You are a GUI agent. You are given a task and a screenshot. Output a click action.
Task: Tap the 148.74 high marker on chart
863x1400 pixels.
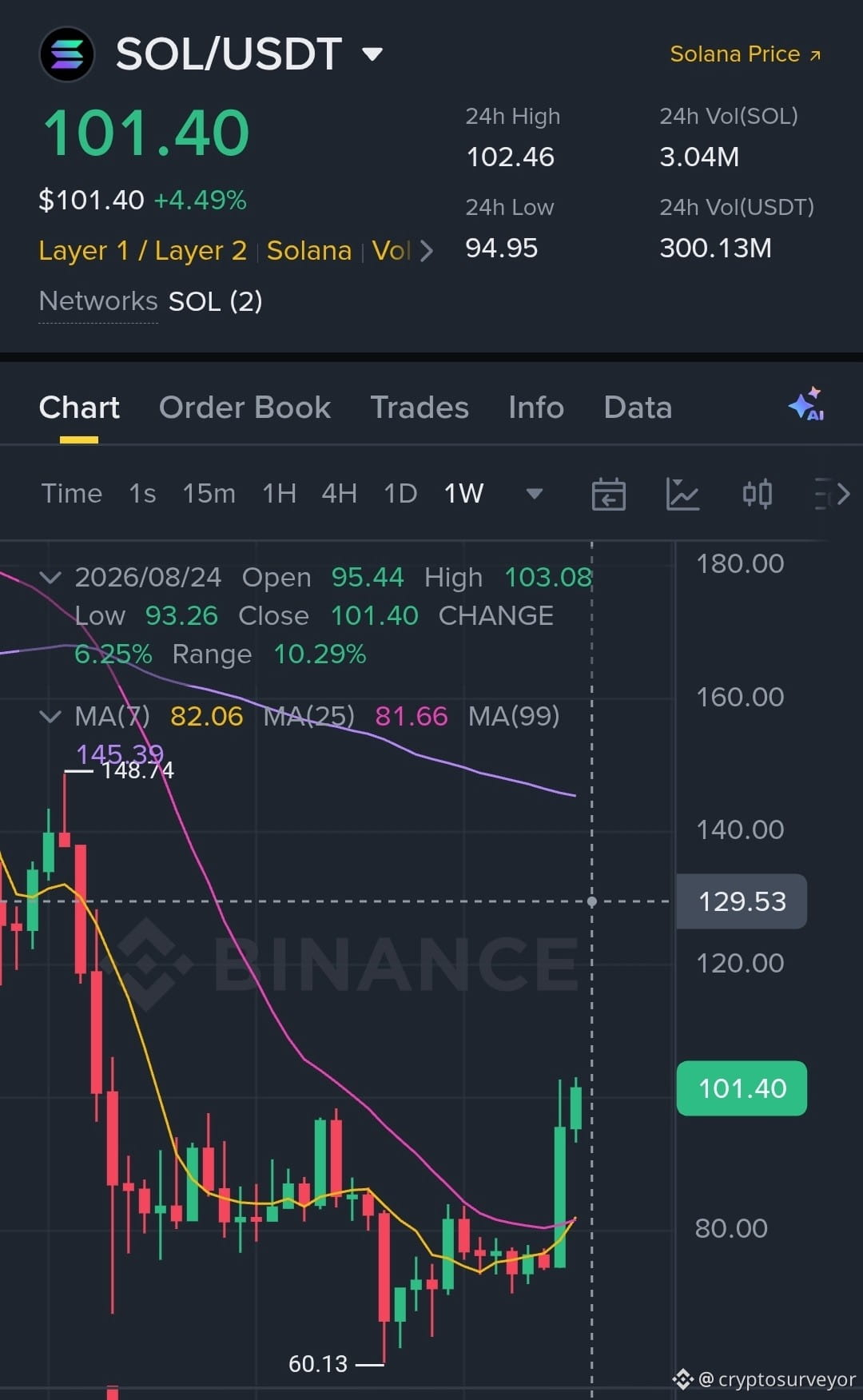(137, 771)
